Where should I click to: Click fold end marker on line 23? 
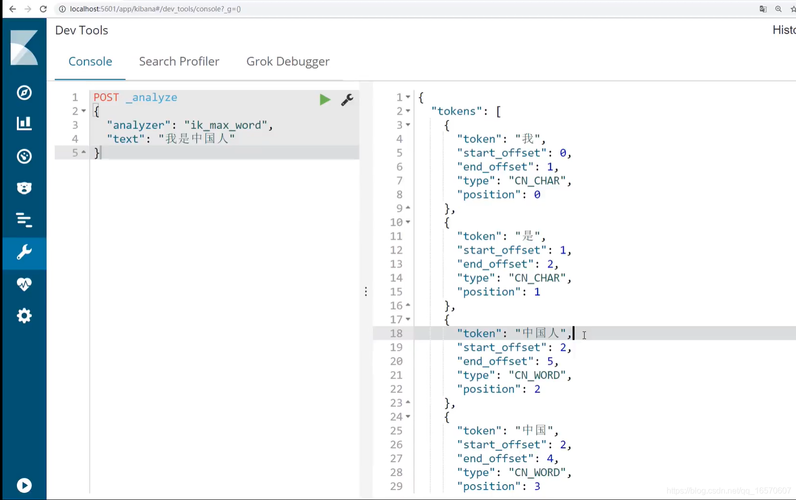point(408,403)
